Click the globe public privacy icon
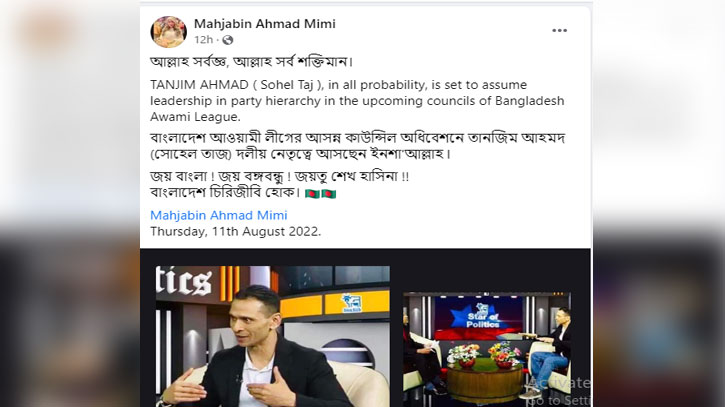The width and height of the screenshot is (725, 407). (227, 40)
